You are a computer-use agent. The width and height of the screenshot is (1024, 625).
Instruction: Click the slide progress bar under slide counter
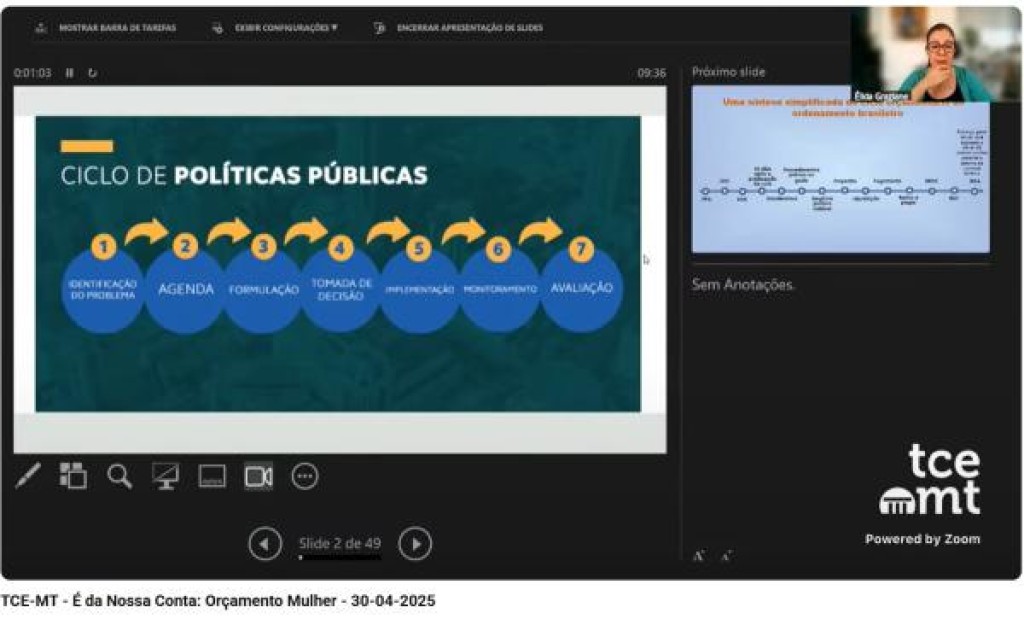pyautogui.click(x=340, y=557)
